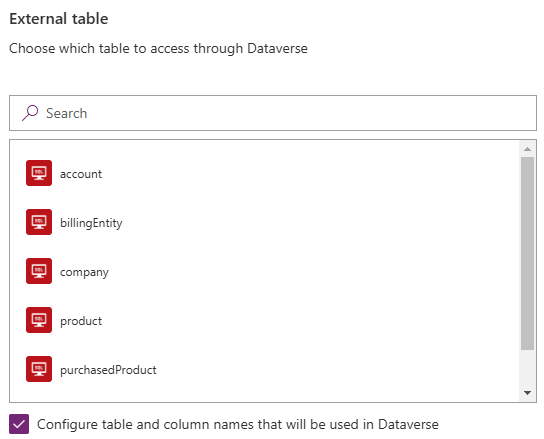The height and width of the screenshot is (439, 544).
Task: Click the scrollbar down arrow
Action: click(527, 393)
